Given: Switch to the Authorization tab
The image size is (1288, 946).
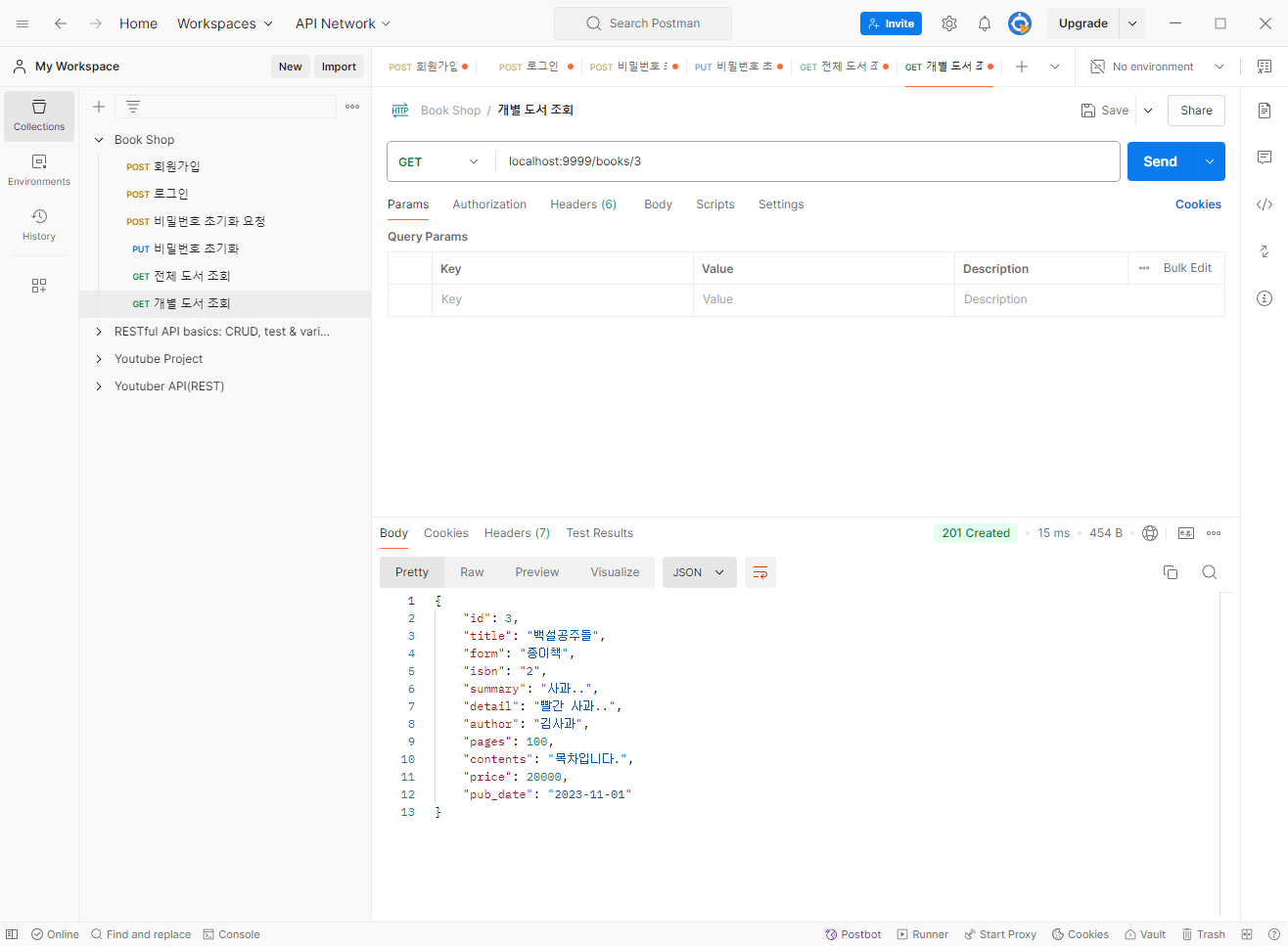Looking at the screenshot, I should click(489, 204).
